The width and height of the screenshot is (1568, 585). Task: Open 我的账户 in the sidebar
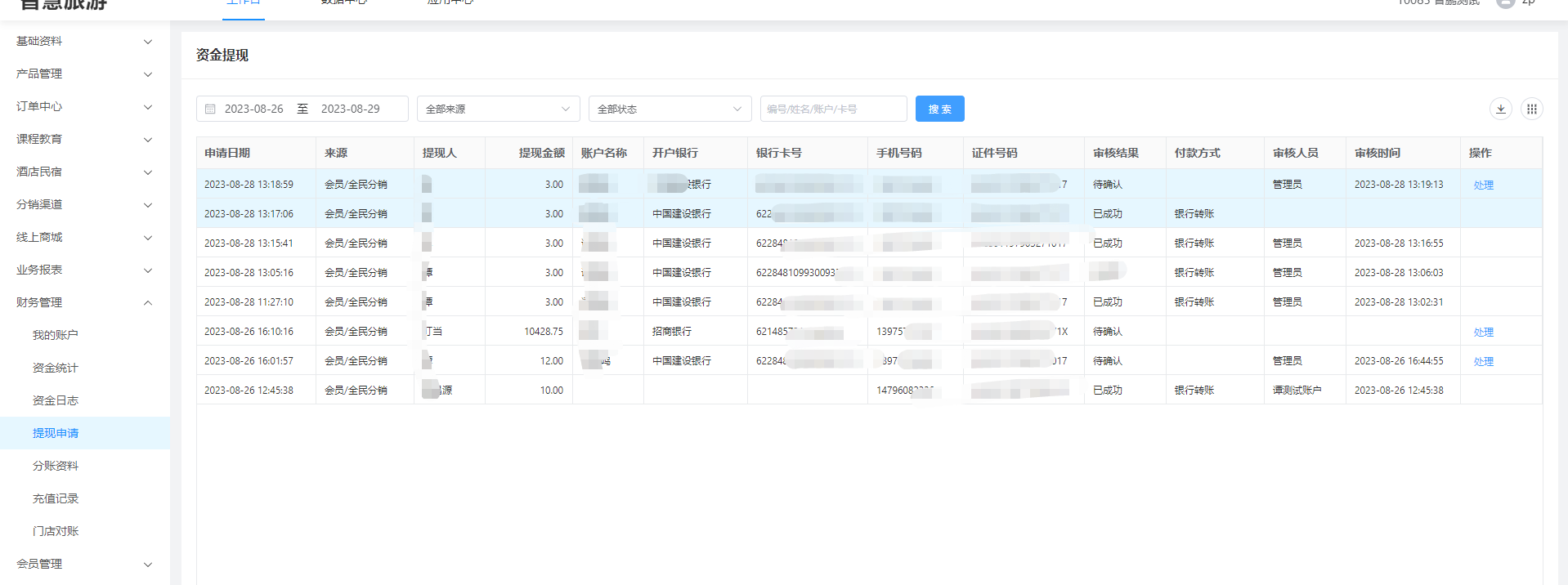(56, 335)
